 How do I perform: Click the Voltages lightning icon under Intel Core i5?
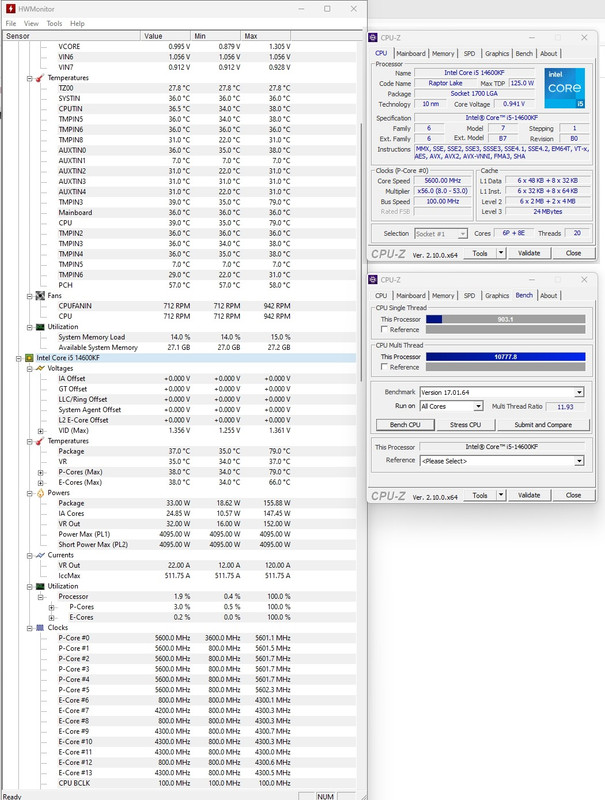40,368
